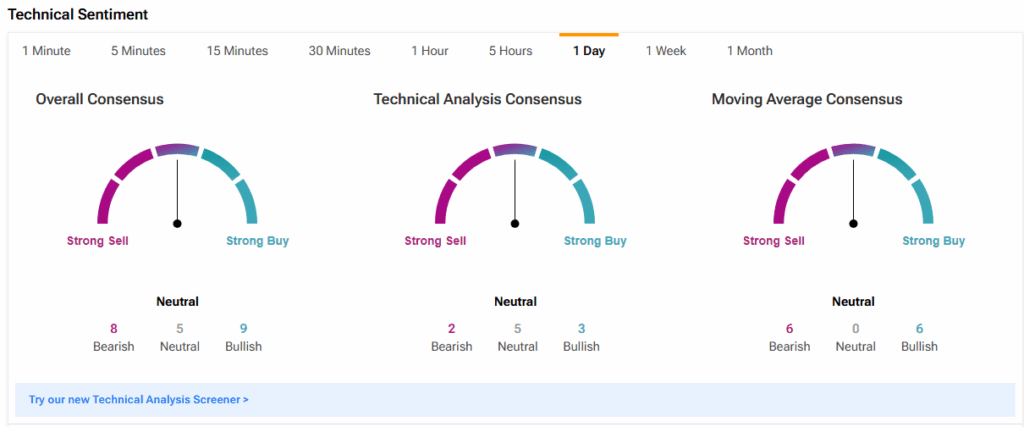
Task: Click the Overall Consensus gauge needle
Action: click(x=177, y=190)
